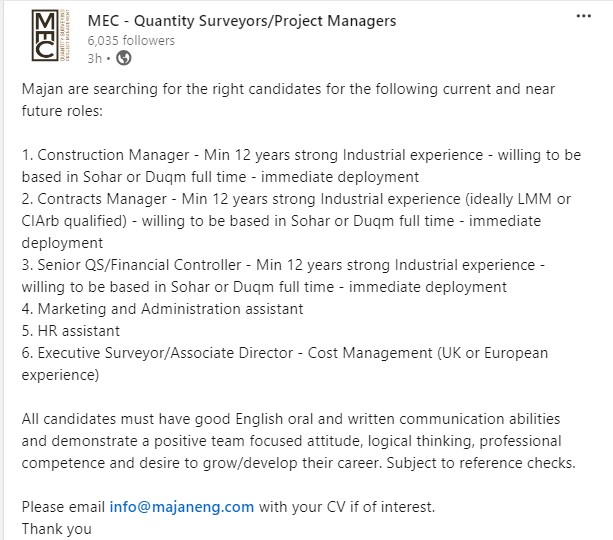This screenshot has height=540, width=613.
Task: Click the Marketing and Administration assistant line
Action: [162, 309]
